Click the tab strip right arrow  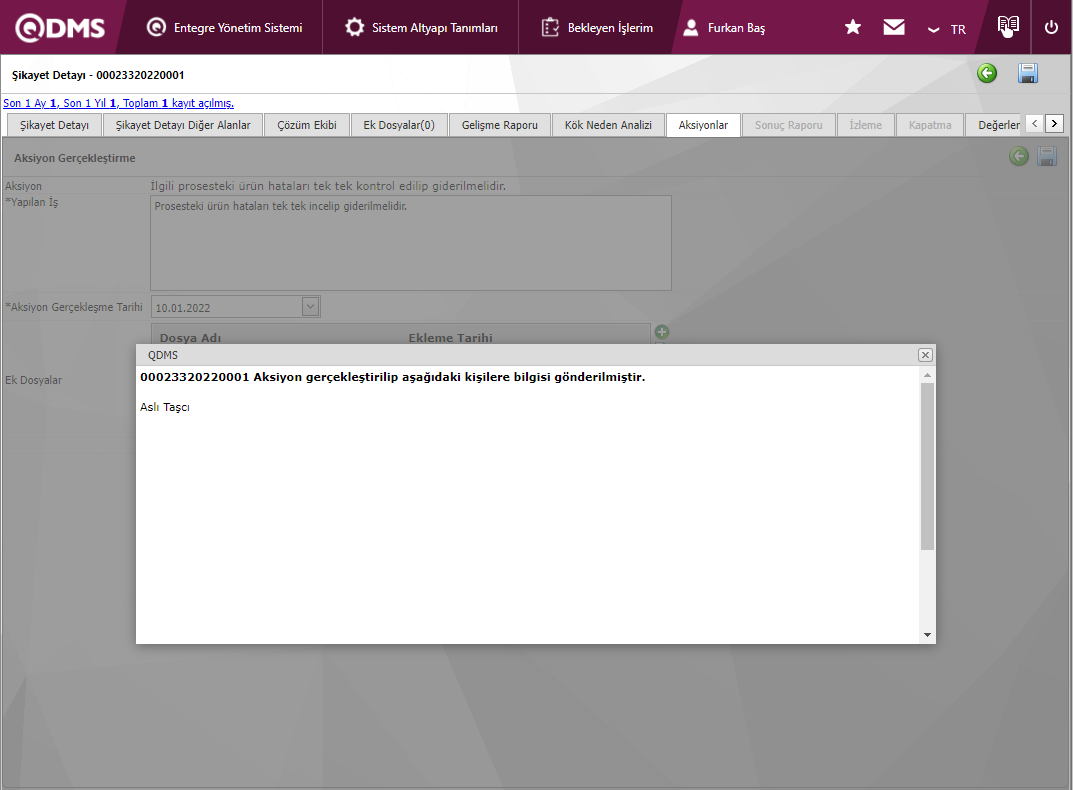click(1055, 124)
